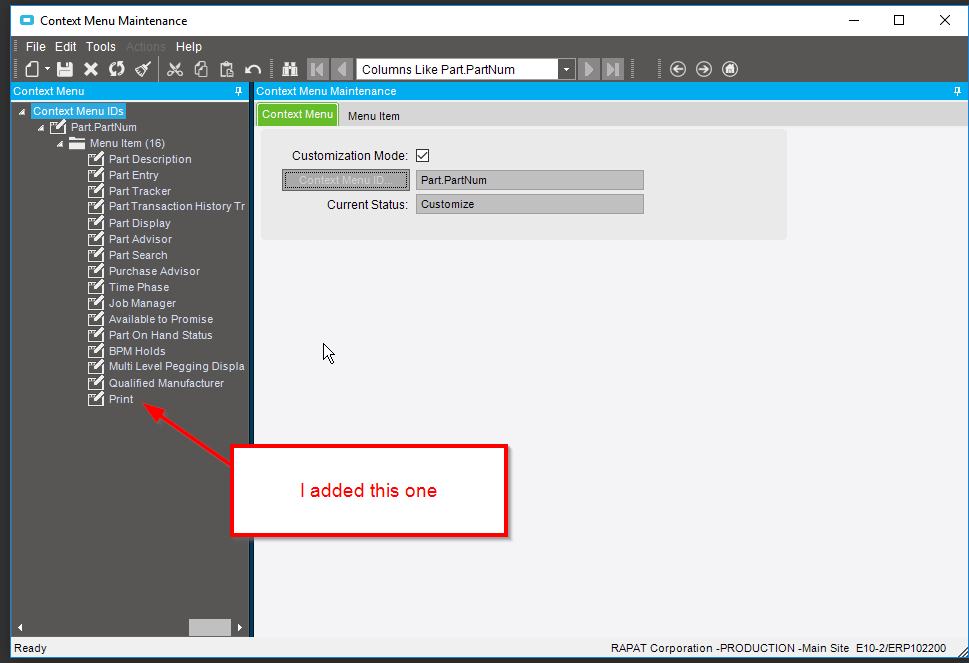Select Part Description tree item
The height and width of the screenshot is (663, 969).
point(150,159)
